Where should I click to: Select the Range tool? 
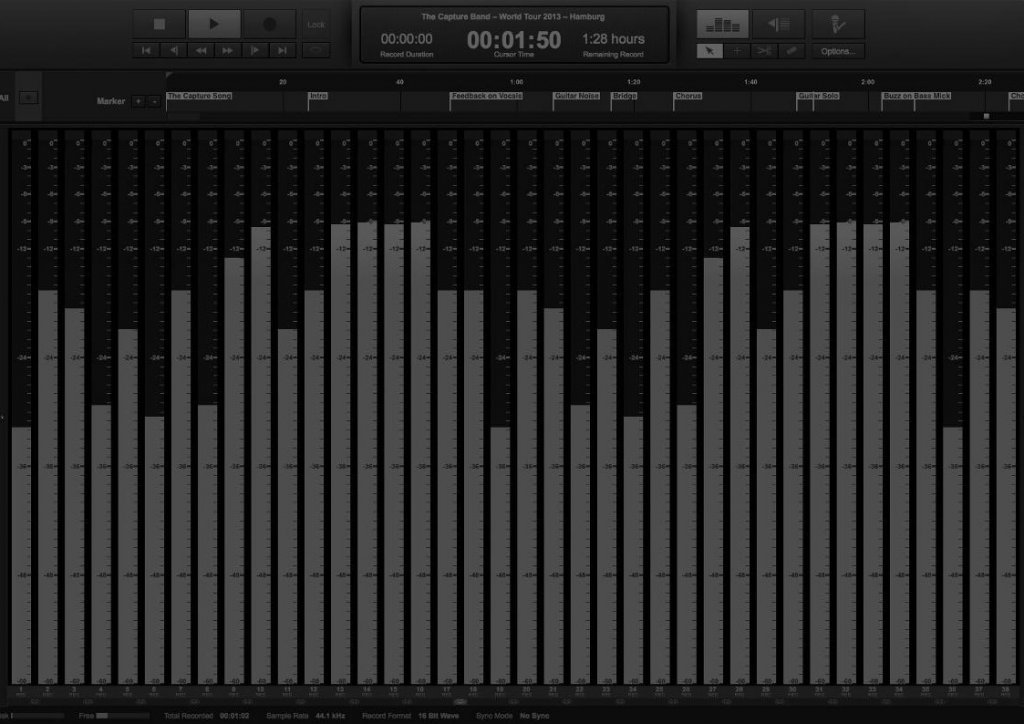(737, 51)
